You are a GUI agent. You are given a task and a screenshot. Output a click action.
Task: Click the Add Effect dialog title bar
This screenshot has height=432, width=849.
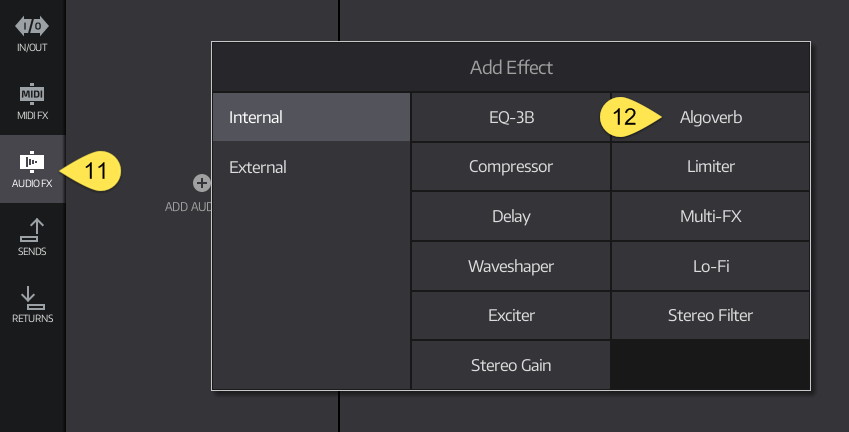[511, 68]
